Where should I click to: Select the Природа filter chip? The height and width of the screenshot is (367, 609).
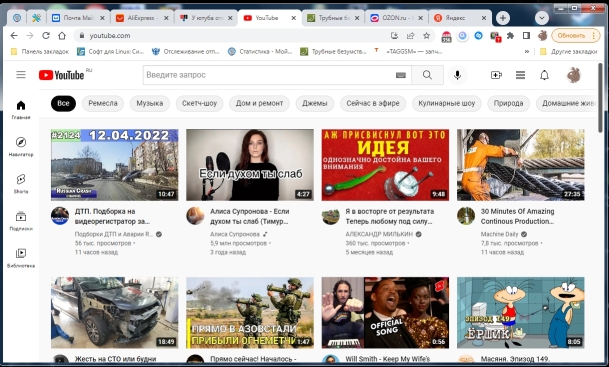508,103
